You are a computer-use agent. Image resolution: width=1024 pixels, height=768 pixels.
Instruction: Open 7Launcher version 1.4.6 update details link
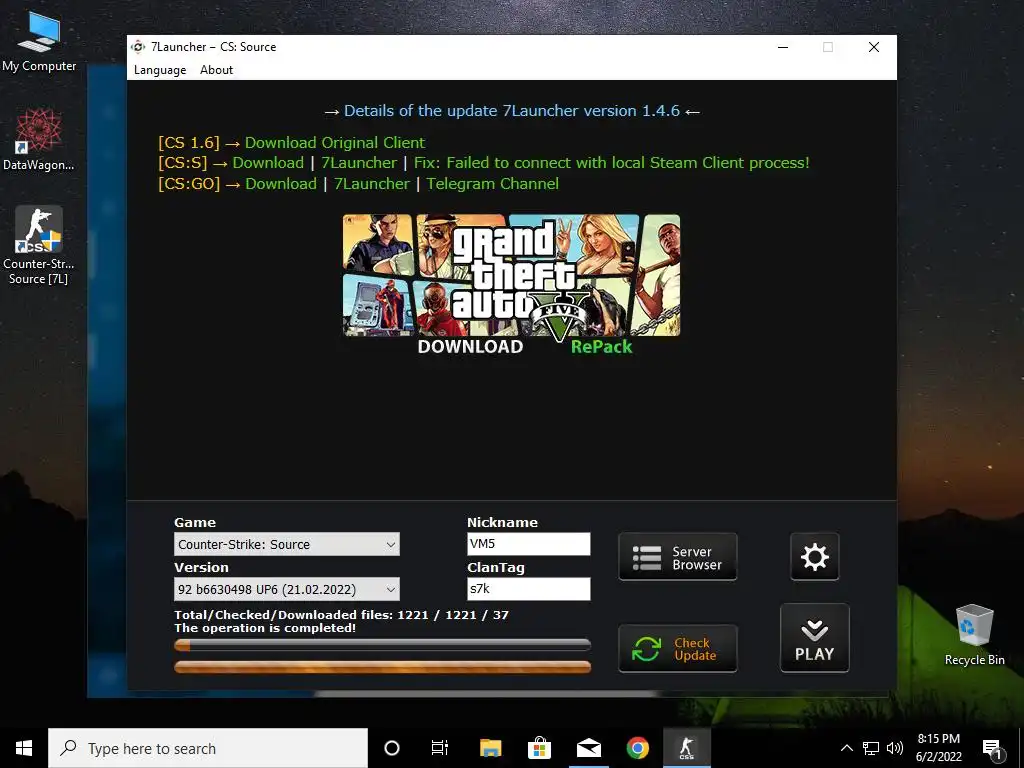[x=512, y=111]
